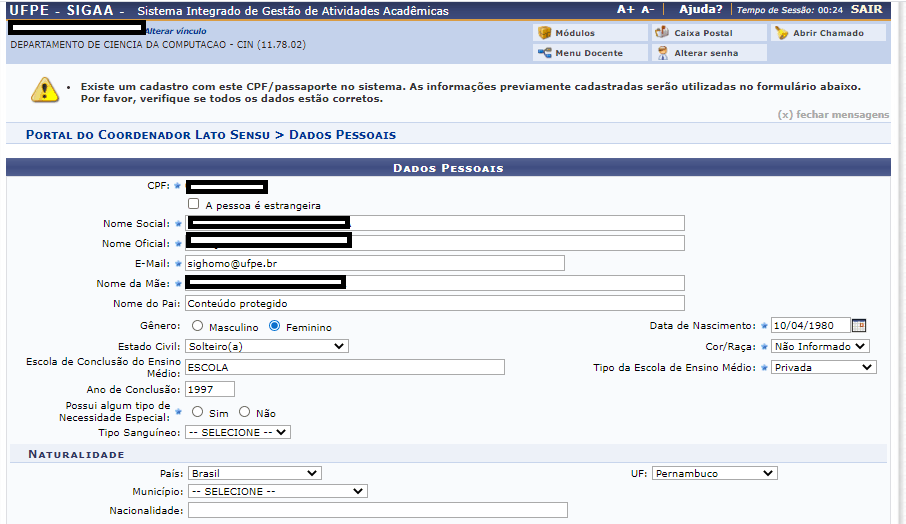Image resolution: width=906 pixels, height=524 pixels.
Task: Open the Módulos cube icon
Action: (x=545, y=33)
